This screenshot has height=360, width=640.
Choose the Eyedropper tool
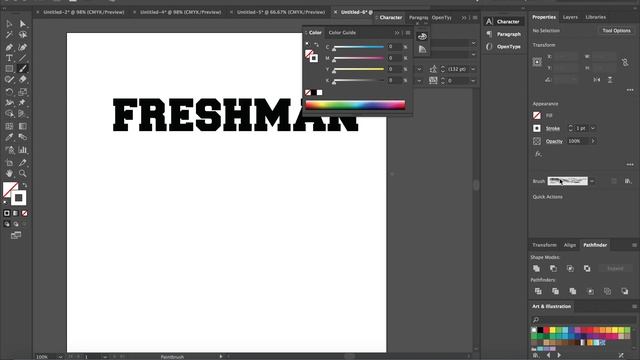coord(9,137)
